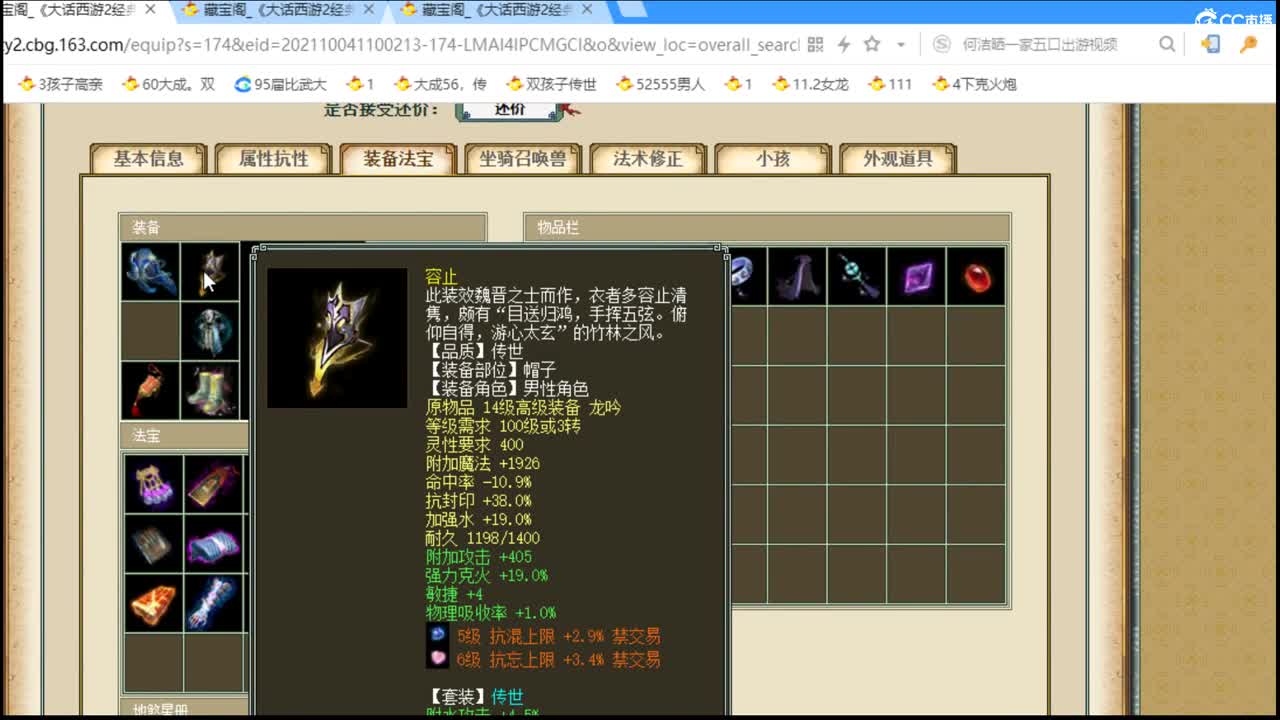Open the 111 bookmark
The image size is (1280, 720).
coord(890,84)
